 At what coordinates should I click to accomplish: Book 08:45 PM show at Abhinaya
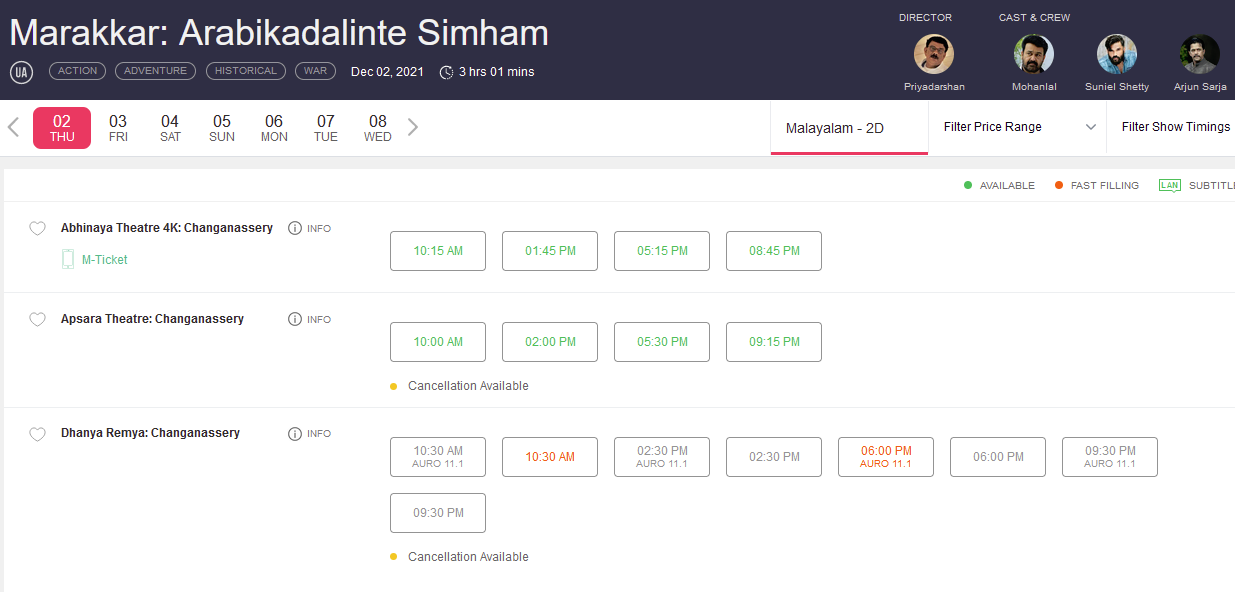click(774, 251)
